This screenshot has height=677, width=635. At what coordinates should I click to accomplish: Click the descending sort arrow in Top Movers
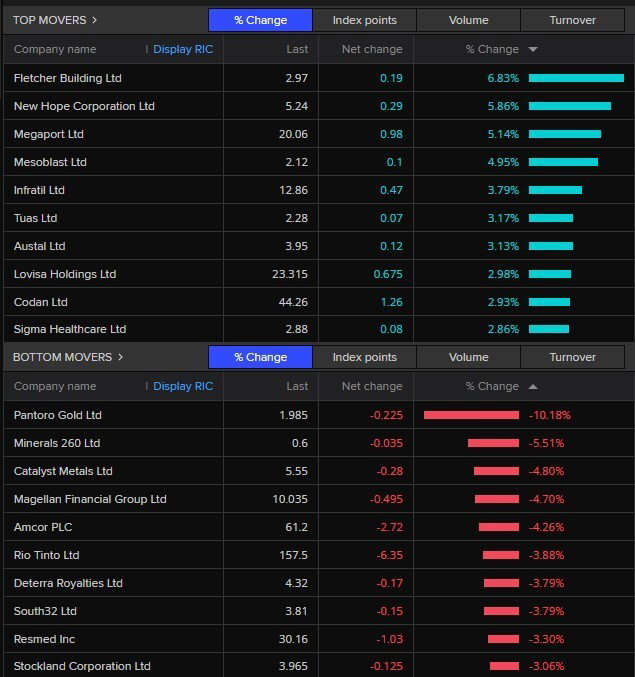(x=533, y=50)
